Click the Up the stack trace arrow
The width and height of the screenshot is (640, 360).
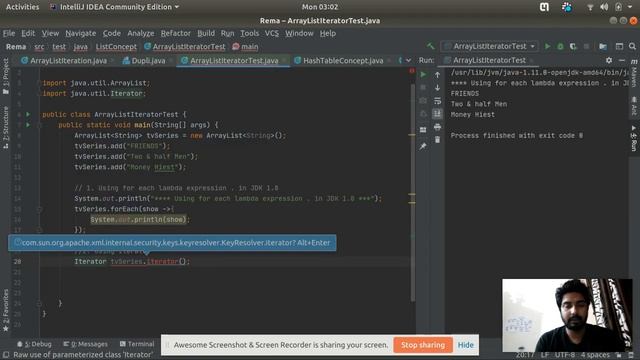point(437,75)
